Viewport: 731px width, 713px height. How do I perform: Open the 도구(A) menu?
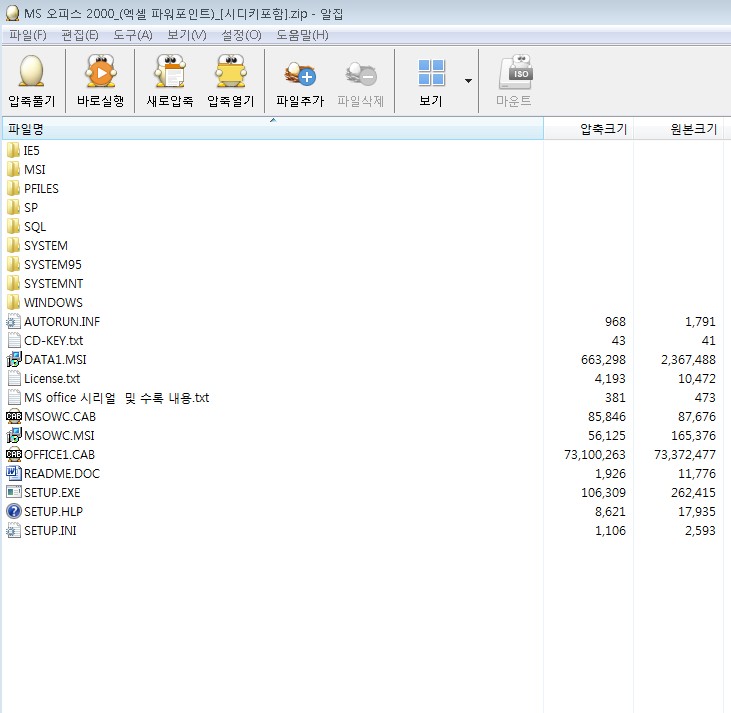[x=133, y=35]
